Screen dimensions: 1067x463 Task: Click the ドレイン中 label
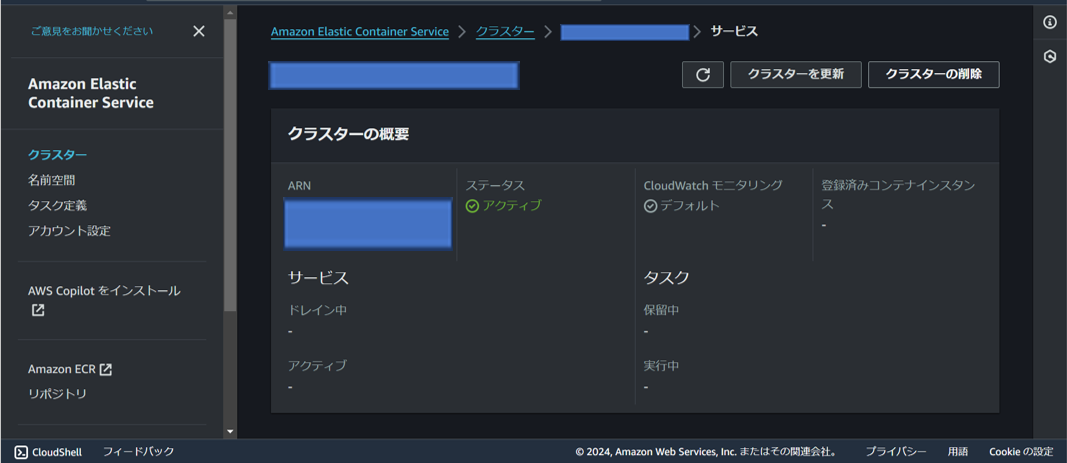317,310
